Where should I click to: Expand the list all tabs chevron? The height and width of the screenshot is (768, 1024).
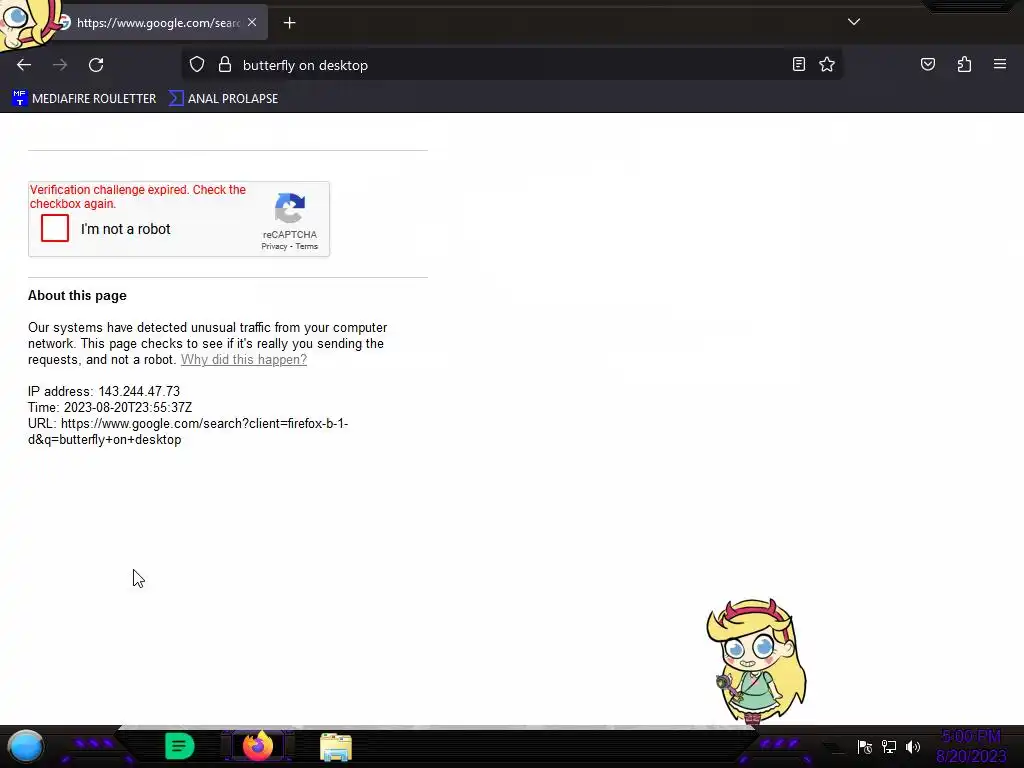[x=854, y=22]
